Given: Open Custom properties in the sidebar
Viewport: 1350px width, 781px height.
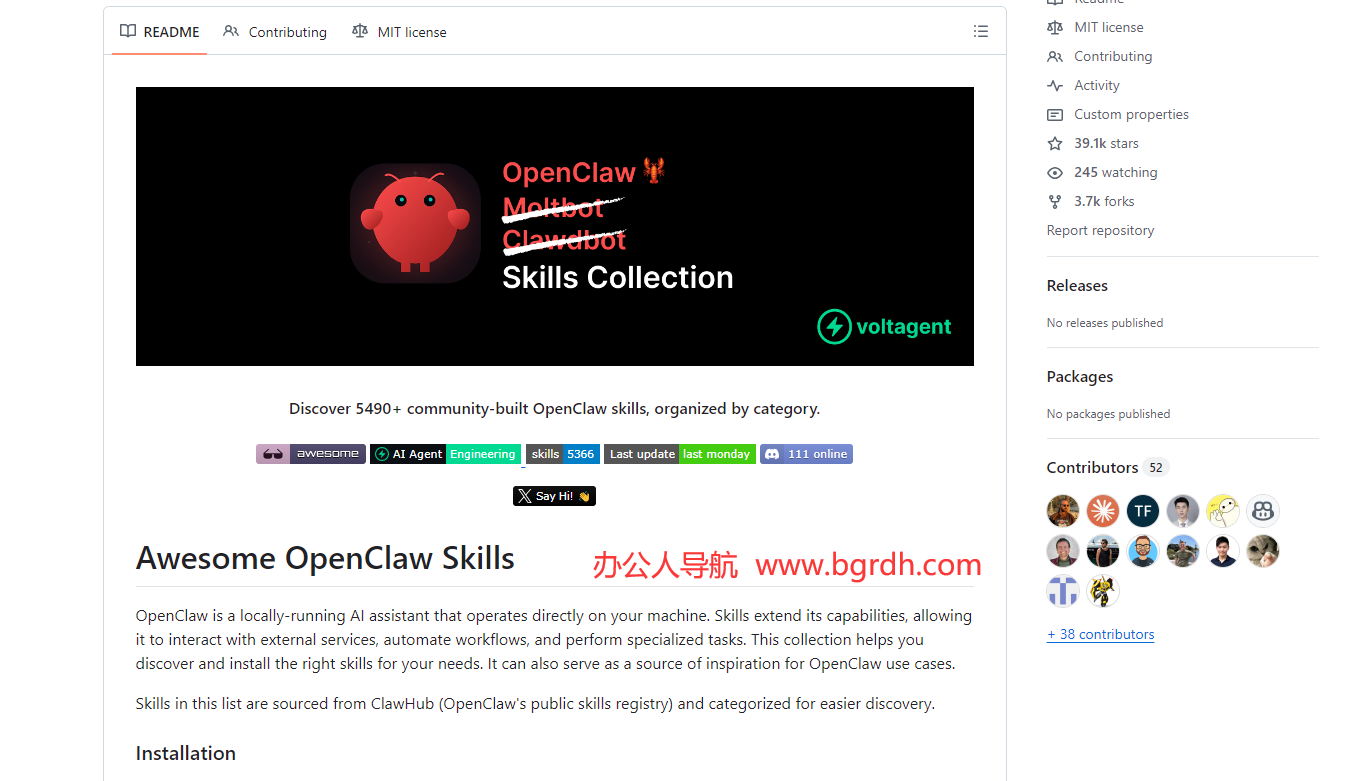Looking at the screenshot, I should pyautogui.click(x=1131, y=114).
